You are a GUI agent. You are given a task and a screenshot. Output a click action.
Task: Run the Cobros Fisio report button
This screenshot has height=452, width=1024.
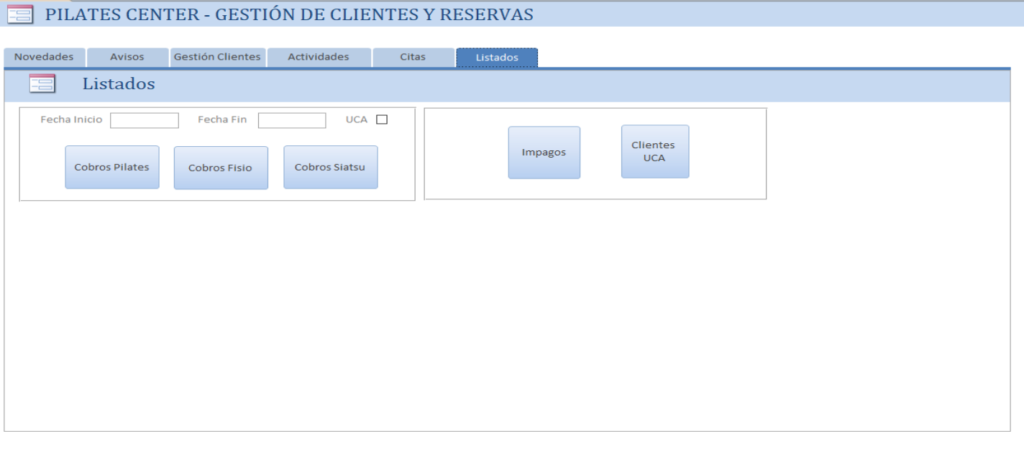coord(221,168)
